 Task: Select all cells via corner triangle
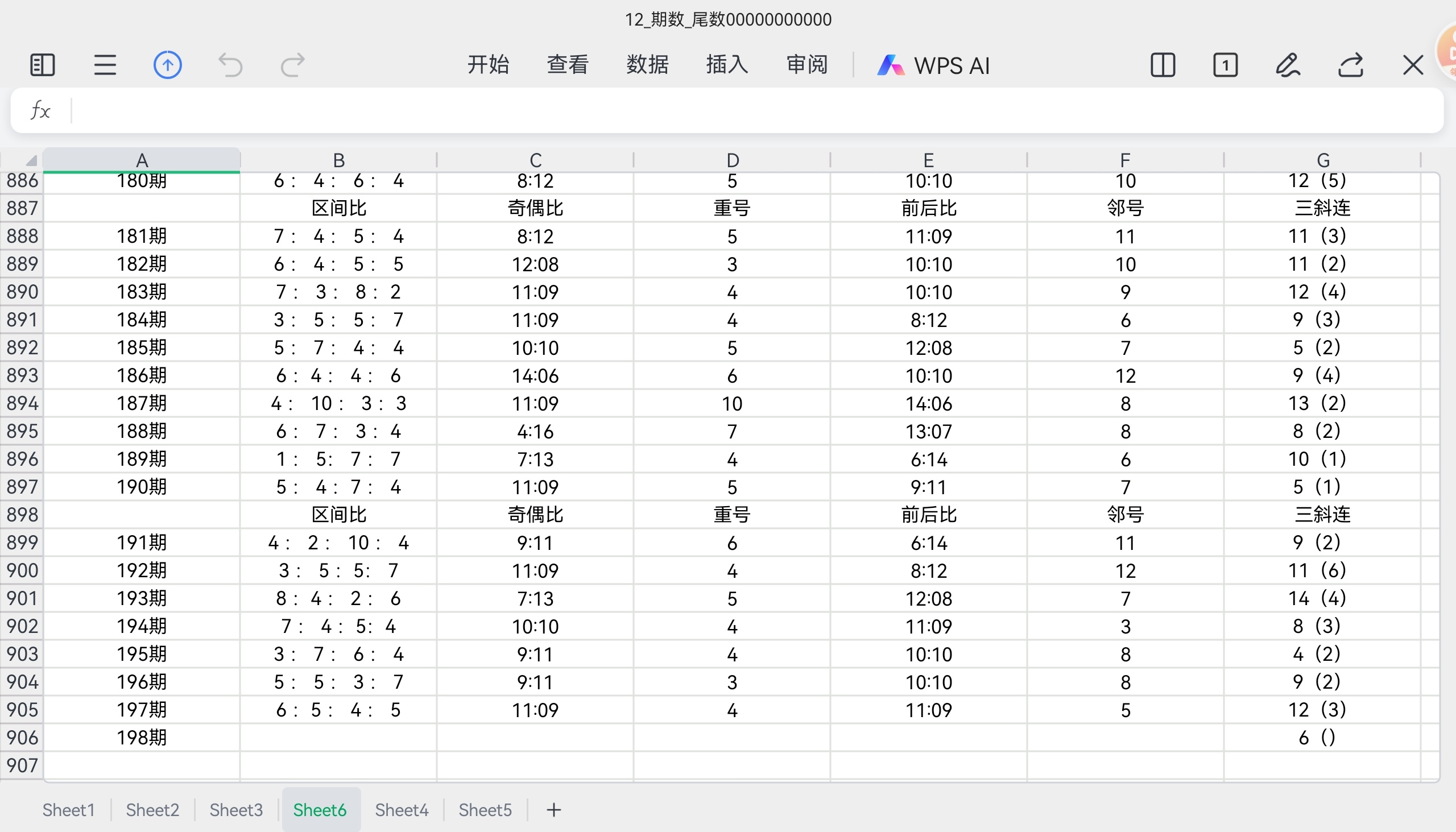(31, 160)
